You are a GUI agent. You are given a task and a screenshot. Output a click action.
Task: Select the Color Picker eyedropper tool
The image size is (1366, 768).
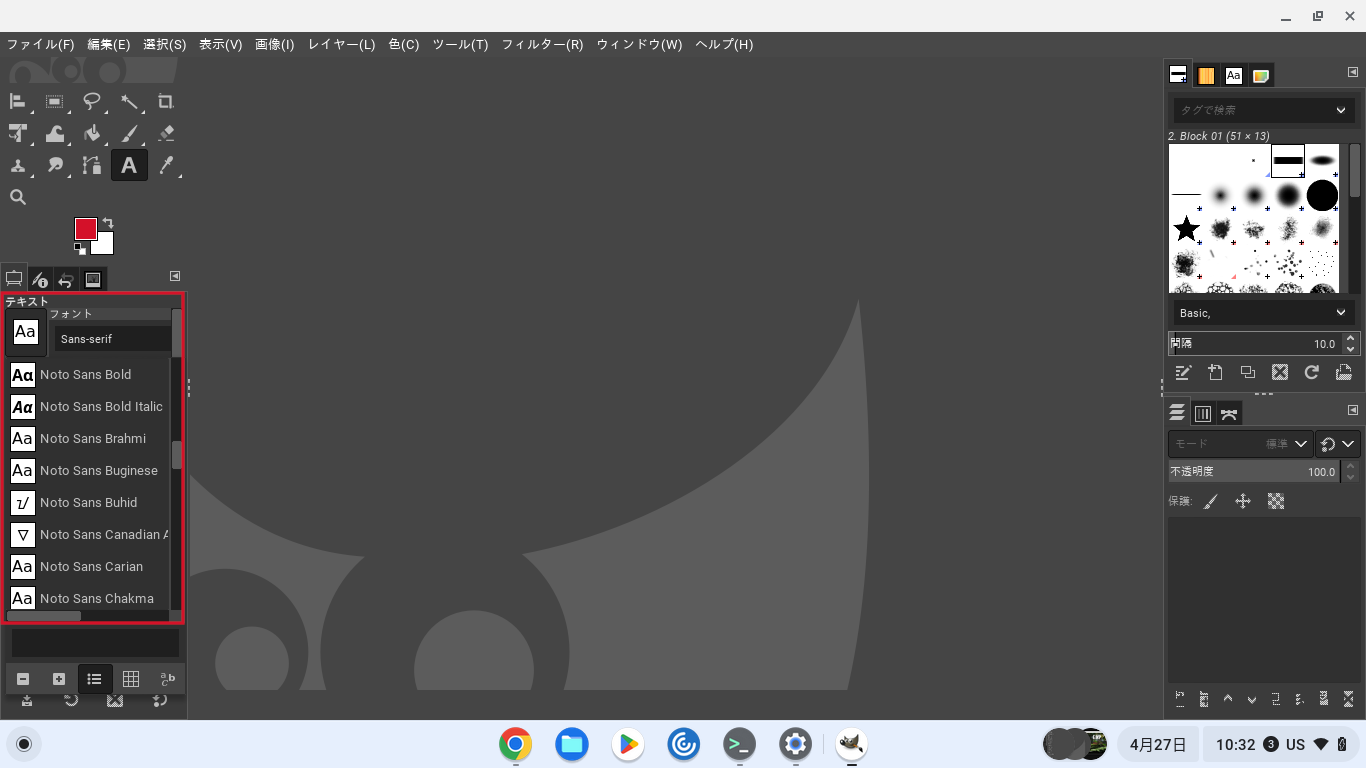point(166,165)
